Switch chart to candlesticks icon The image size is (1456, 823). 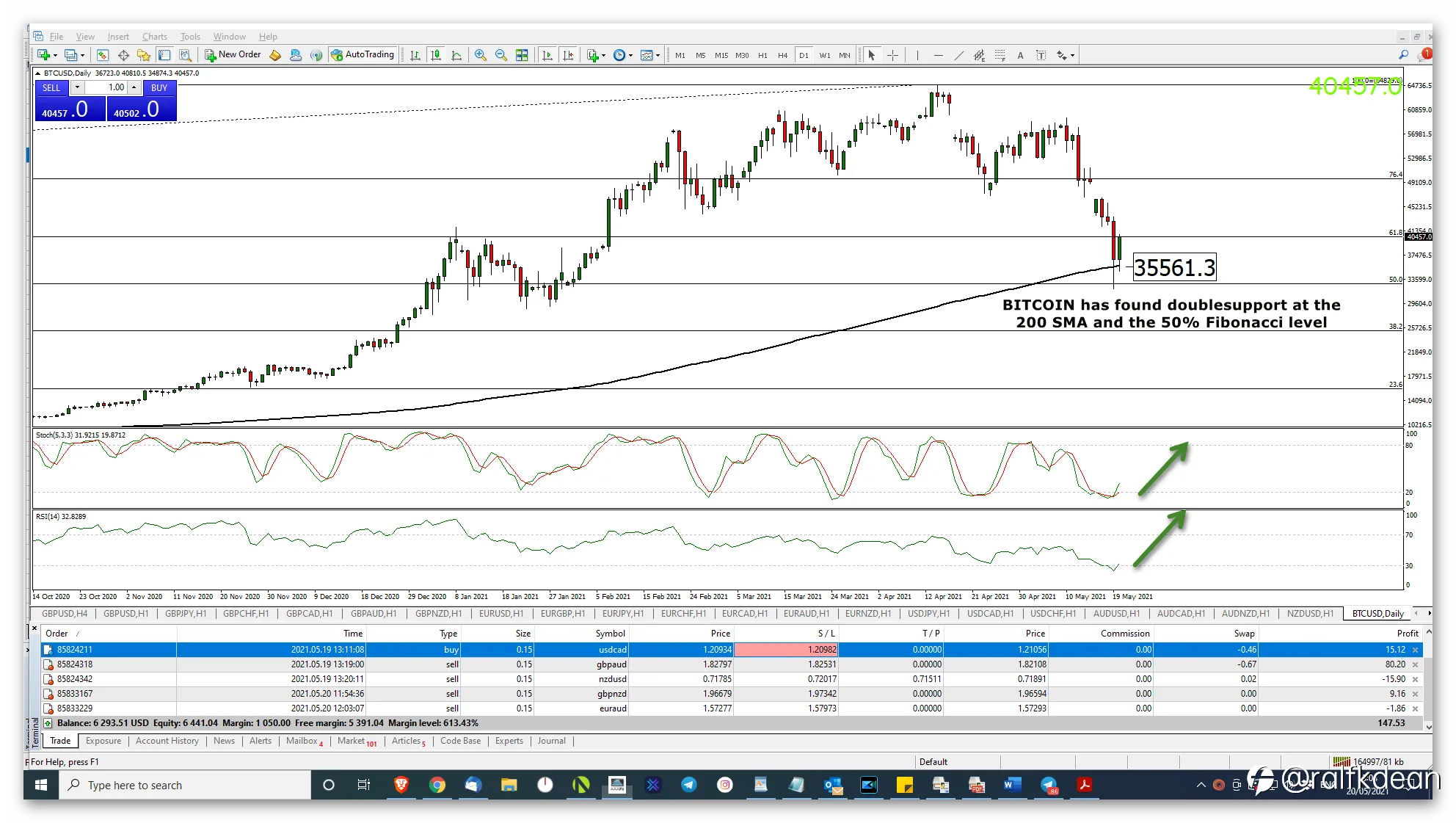(x=436, y=55)
